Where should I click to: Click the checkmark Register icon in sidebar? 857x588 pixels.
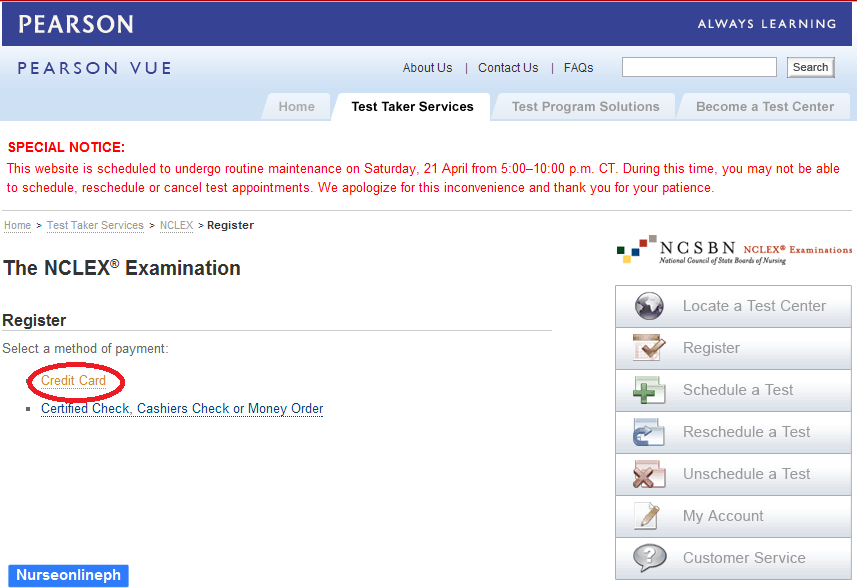649,348
